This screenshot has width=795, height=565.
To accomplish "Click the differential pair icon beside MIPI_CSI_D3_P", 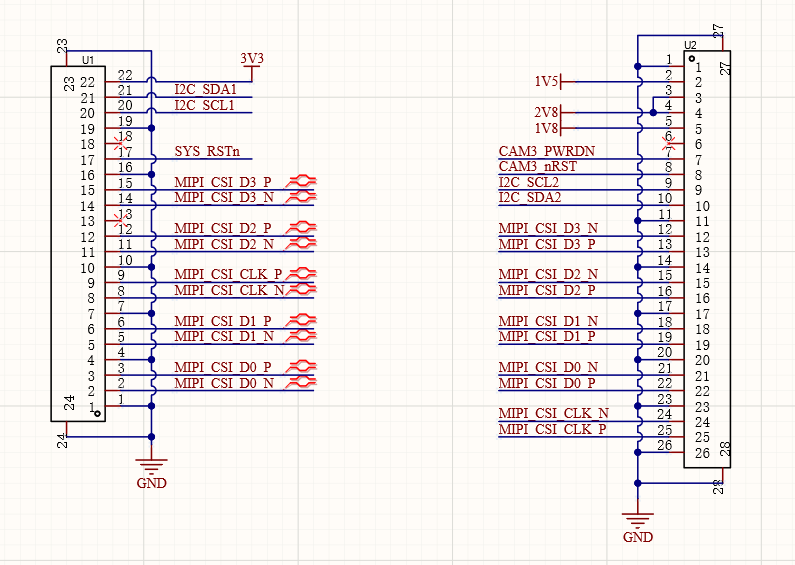I will 300,182.
